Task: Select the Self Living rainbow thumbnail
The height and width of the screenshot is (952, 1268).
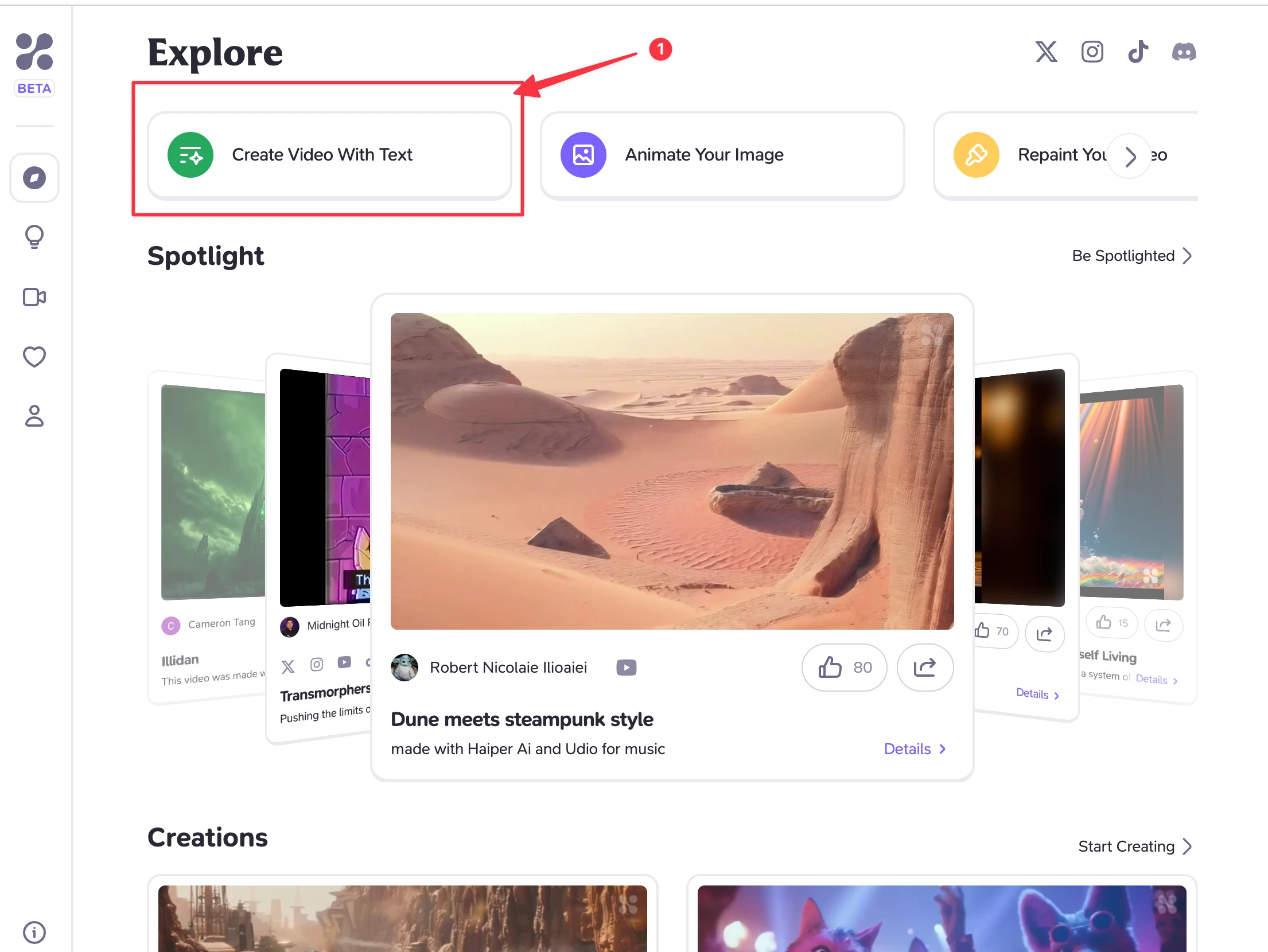Action: coord(1131,492)
